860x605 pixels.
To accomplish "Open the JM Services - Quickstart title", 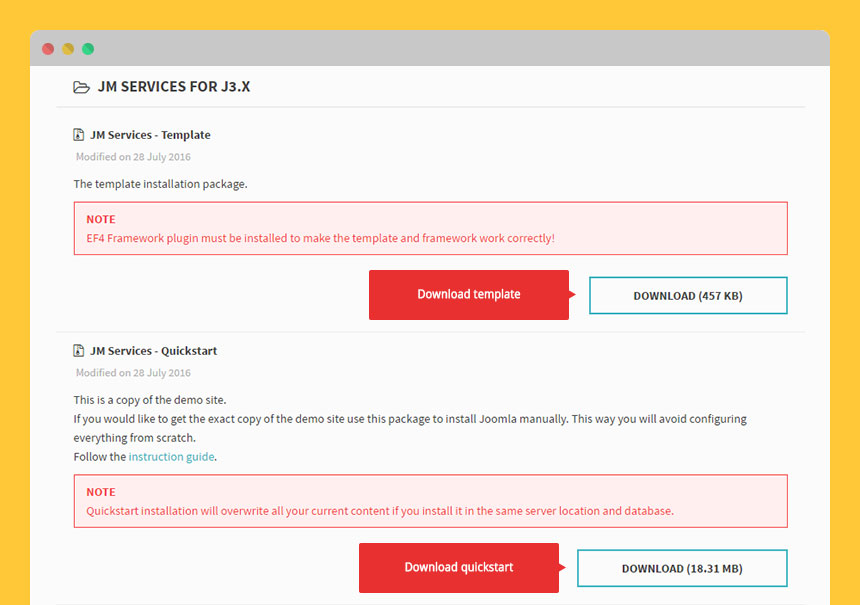I will point(154,351).
